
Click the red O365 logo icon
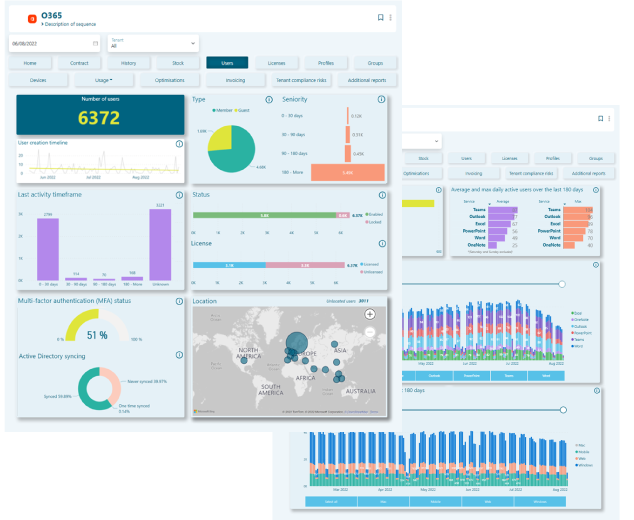coord(32,19)
